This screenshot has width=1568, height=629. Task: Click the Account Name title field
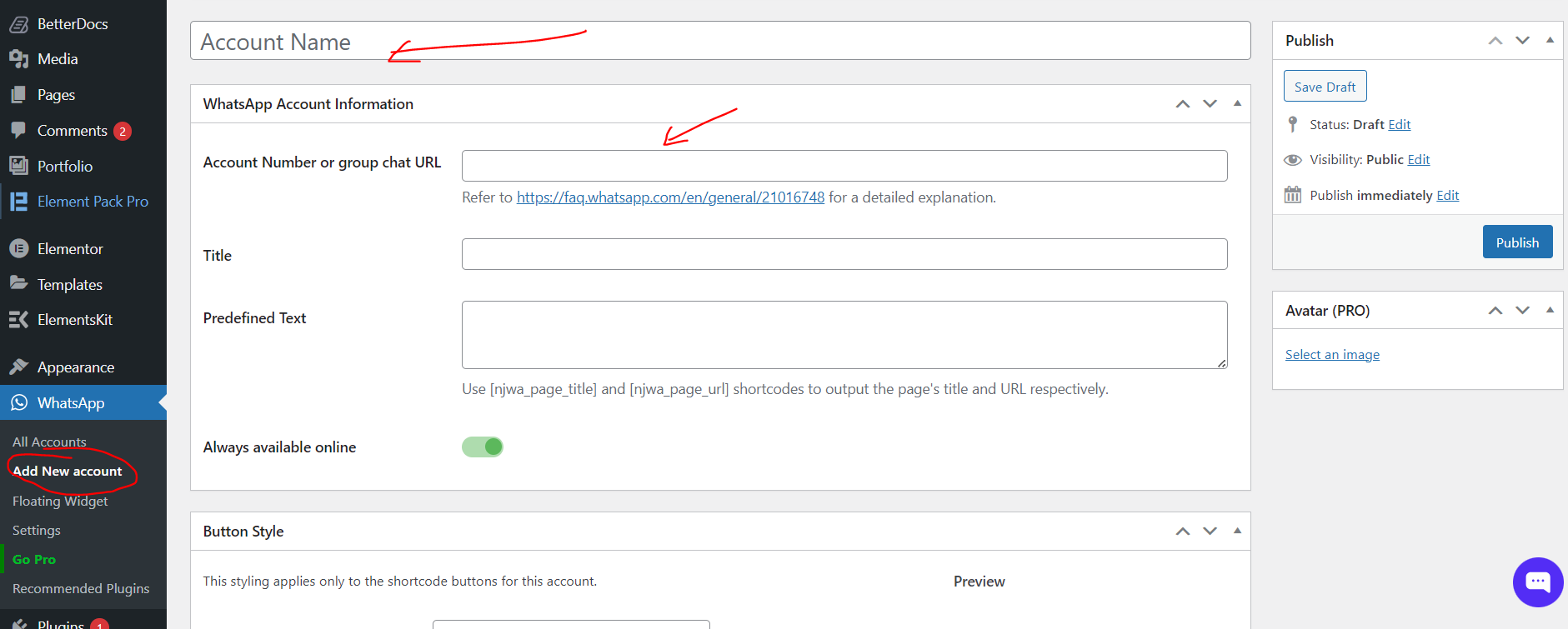coord(720,41)
